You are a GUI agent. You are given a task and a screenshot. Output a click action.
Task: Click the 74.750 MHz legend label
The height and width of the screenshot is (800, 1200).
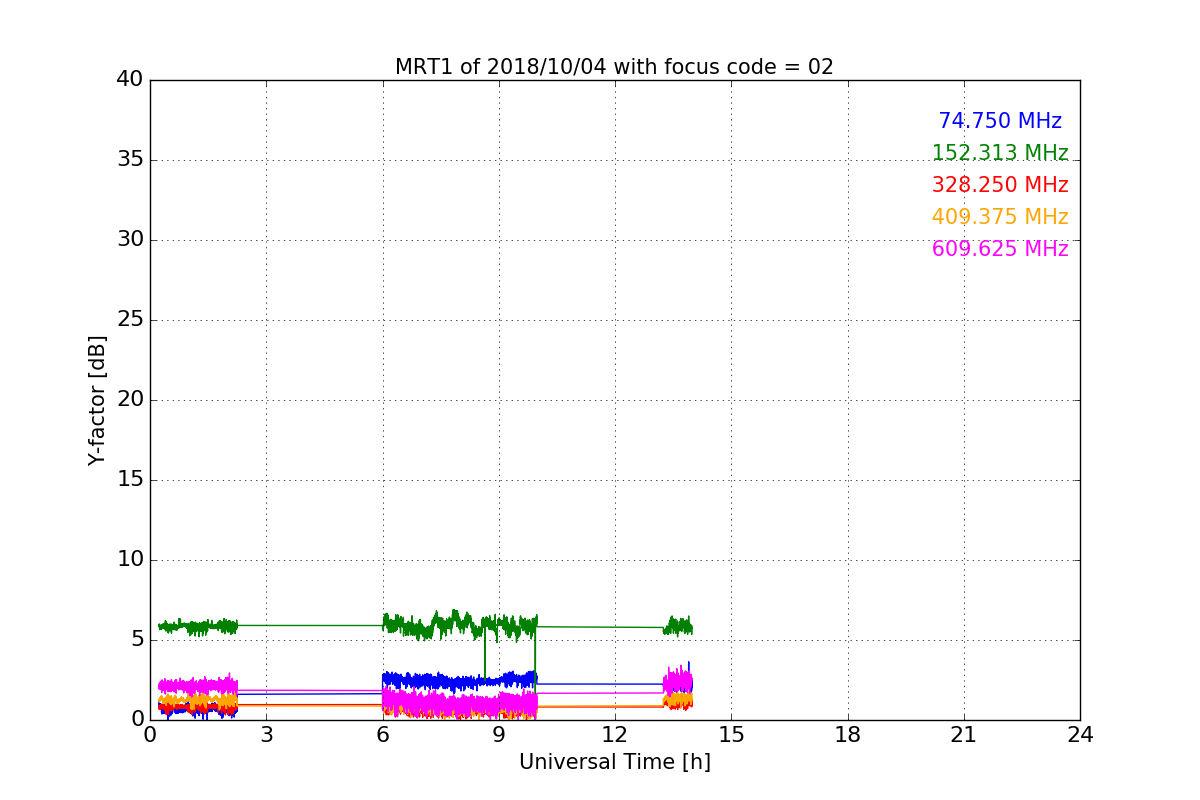click(x=1000, y=121)
